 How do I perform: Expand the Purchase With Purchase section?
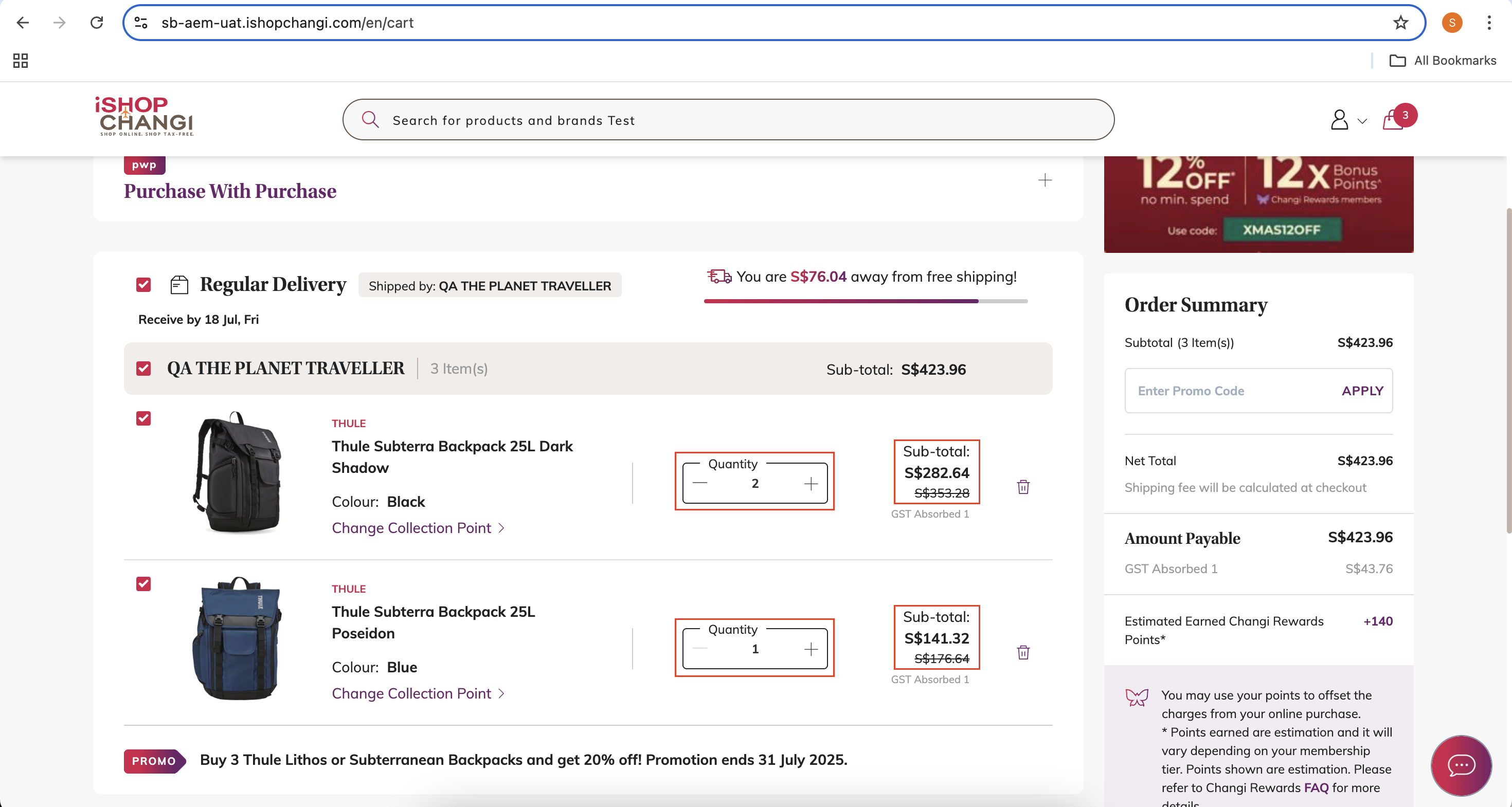[x=1045, y=180]
